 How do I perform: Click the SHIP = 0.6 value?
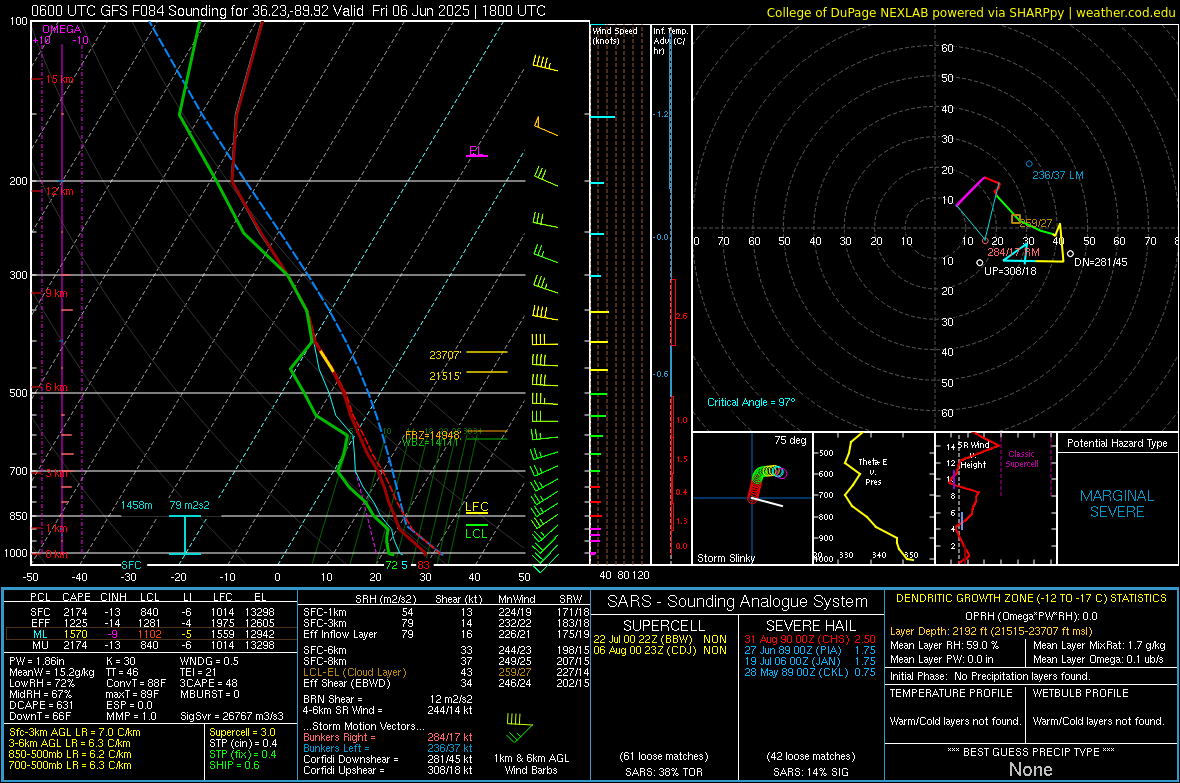[234, 765]
